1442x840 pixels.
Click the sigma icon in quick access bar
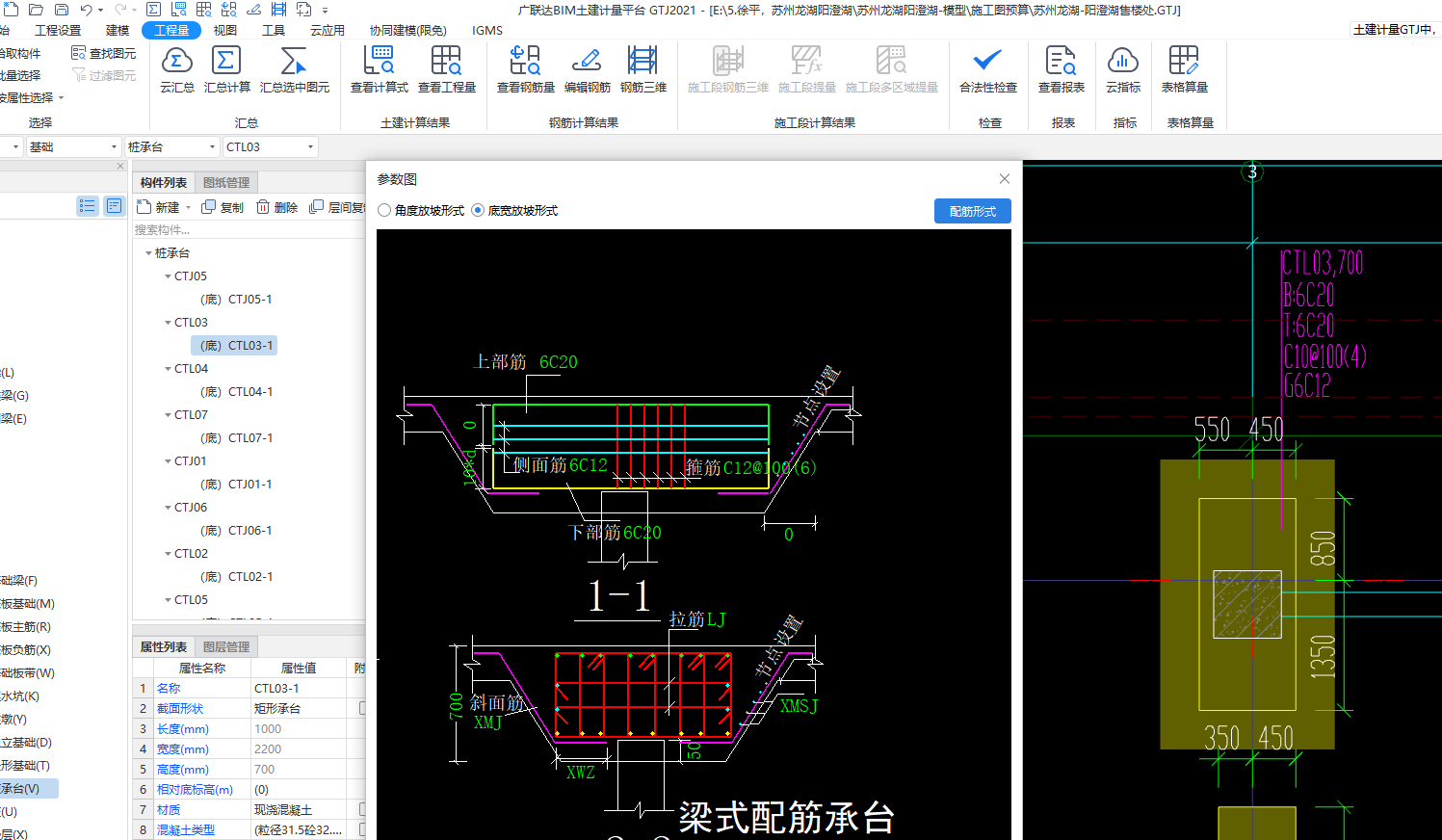(153, 10)
